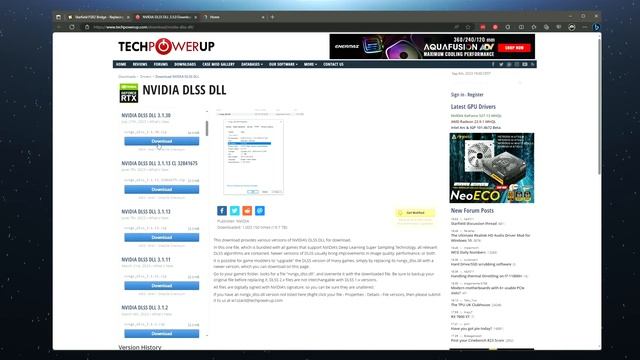This screenshot has width=640, height=360.
Task: Open Sign in link
Action: click(x=457, y=95)
